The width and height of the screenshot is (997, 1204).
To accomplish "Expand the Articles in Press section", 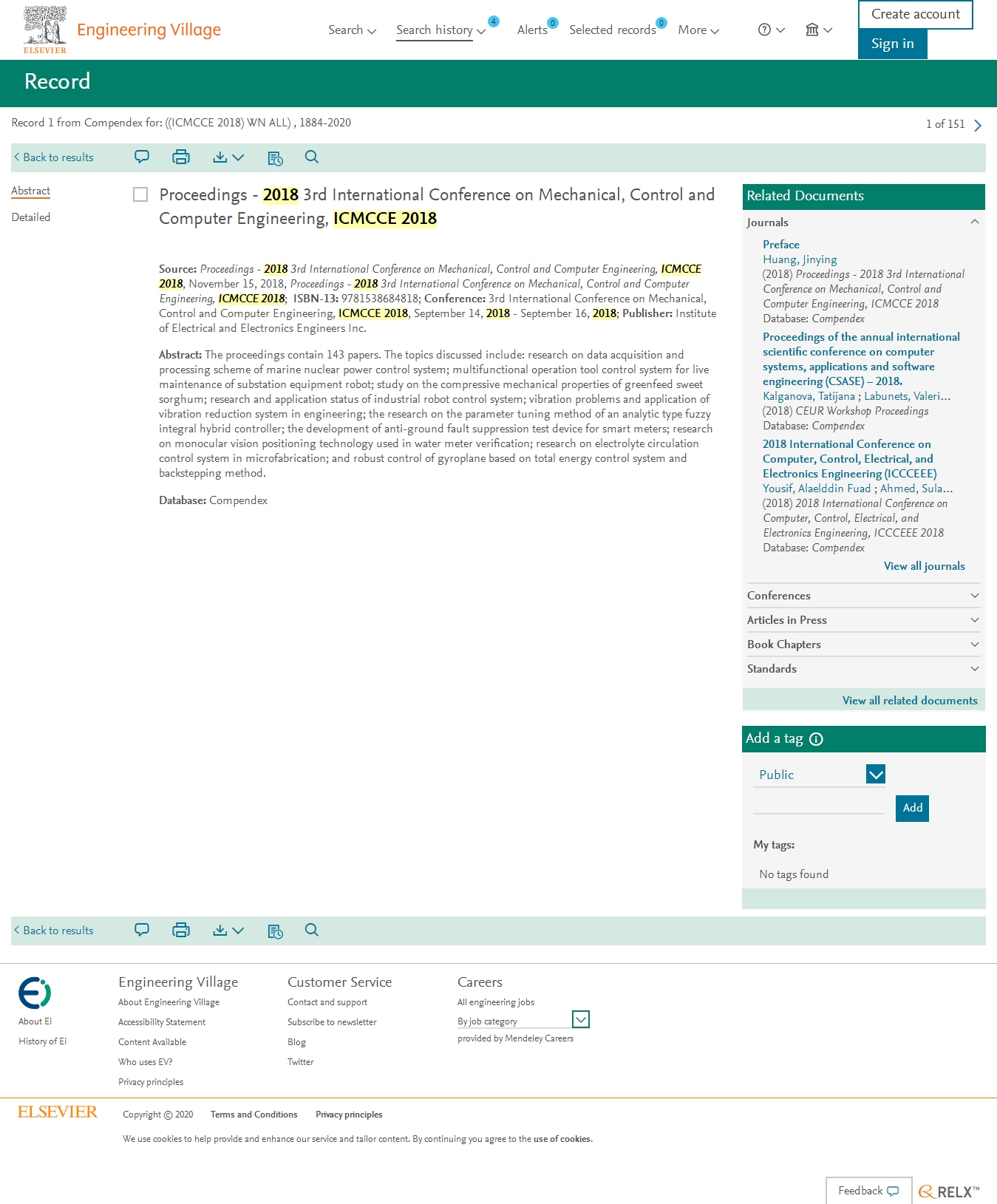I will [863, 620].
